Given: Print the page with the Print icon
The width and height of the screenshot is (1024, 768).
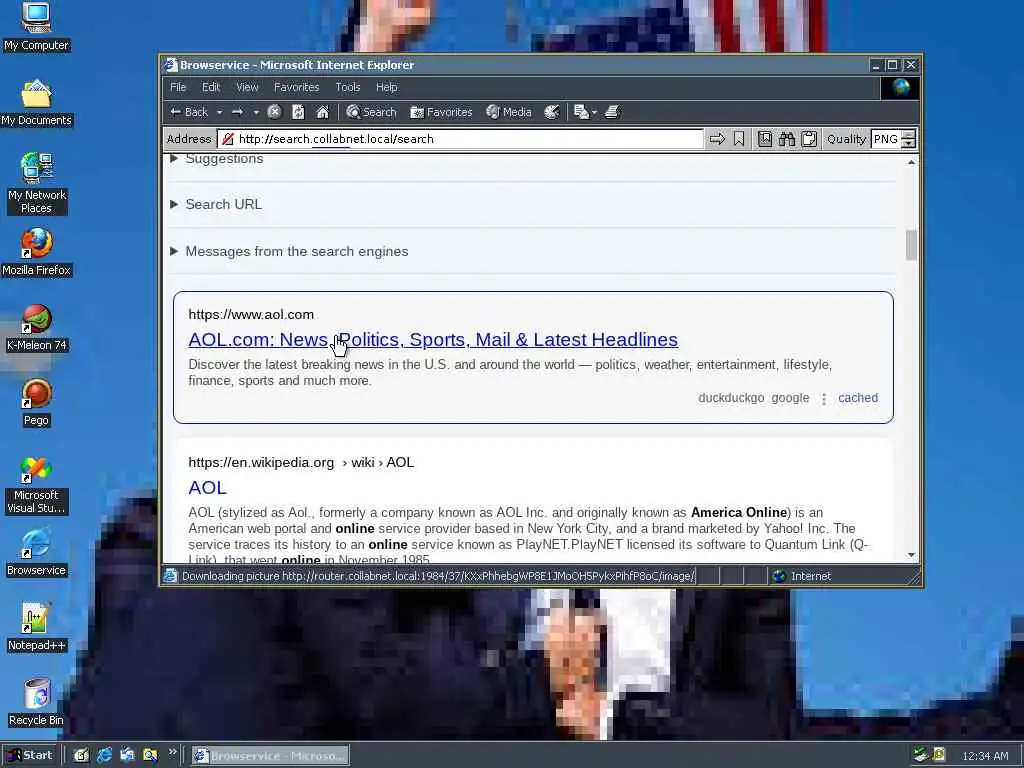Looking at the screenshot, I should (x=613, y=112).
